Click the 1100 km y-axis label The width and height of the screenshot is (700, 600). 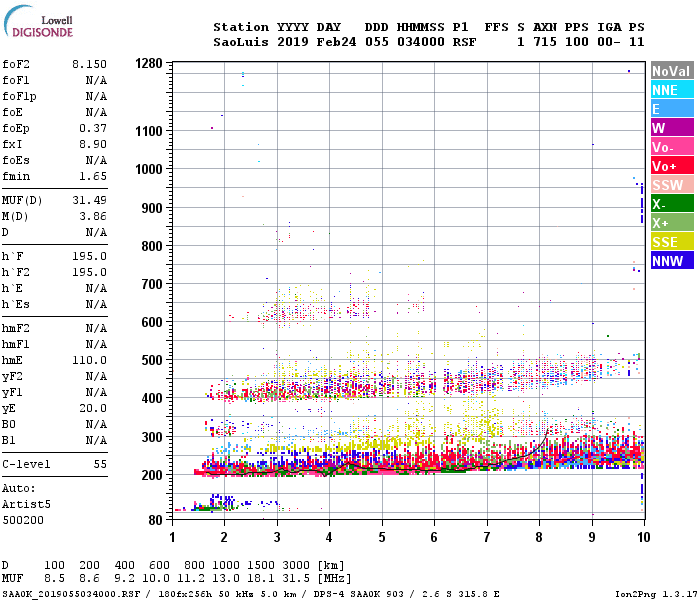pos(149,131)
